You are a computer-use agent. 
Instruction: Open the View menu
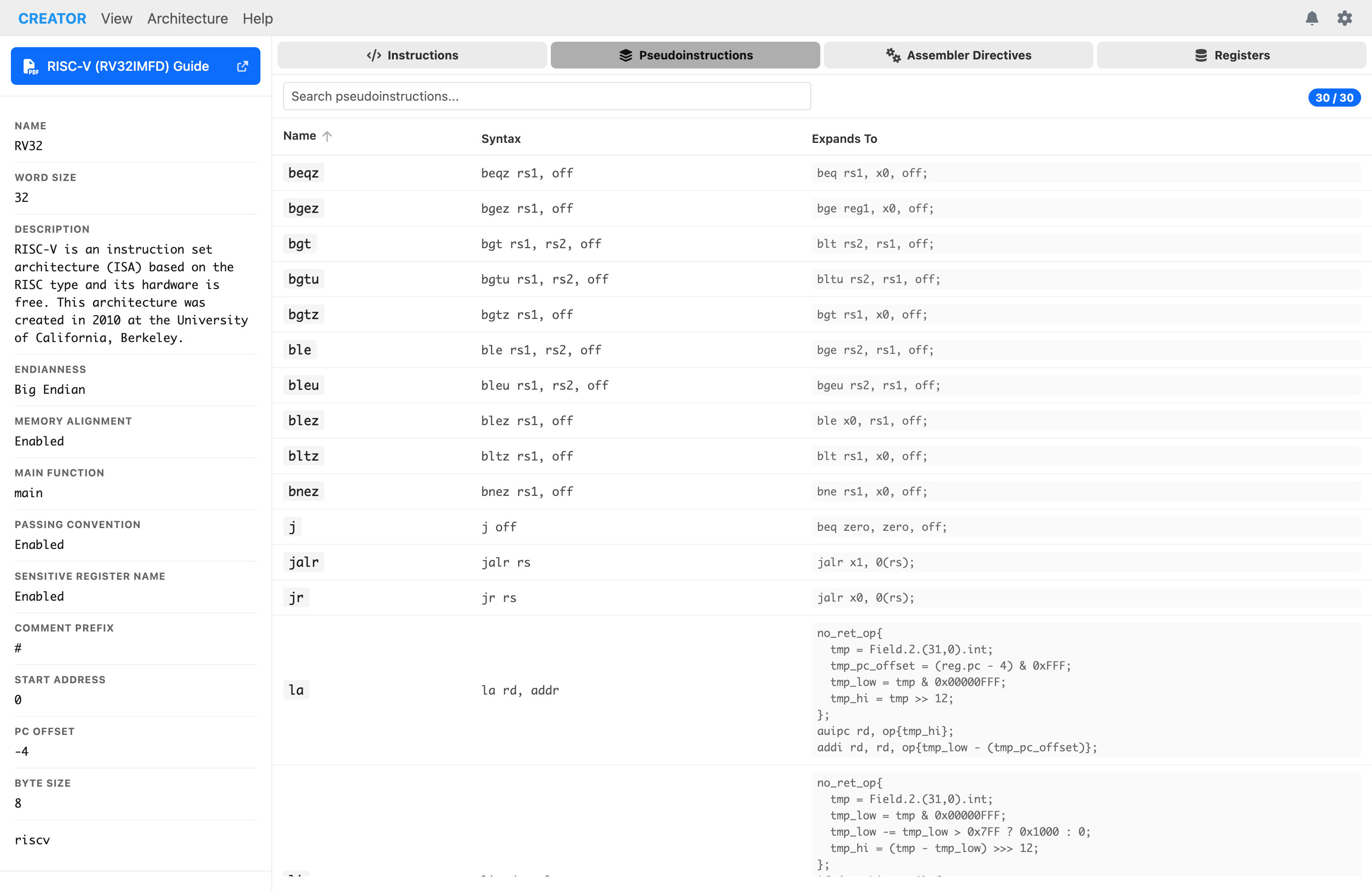[x=117, y=19]
